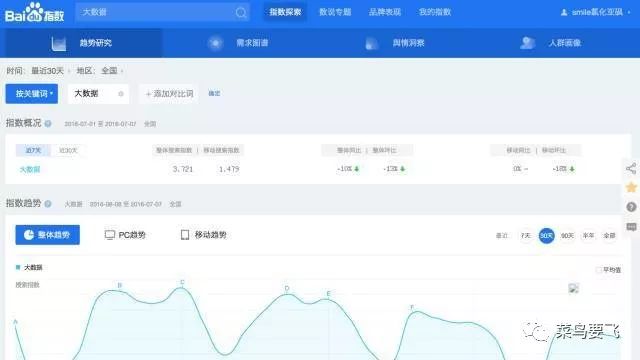Select the 近30天 overview tab
The width and height of the screenshot is (640, 360).
click(x=68, y=150)
